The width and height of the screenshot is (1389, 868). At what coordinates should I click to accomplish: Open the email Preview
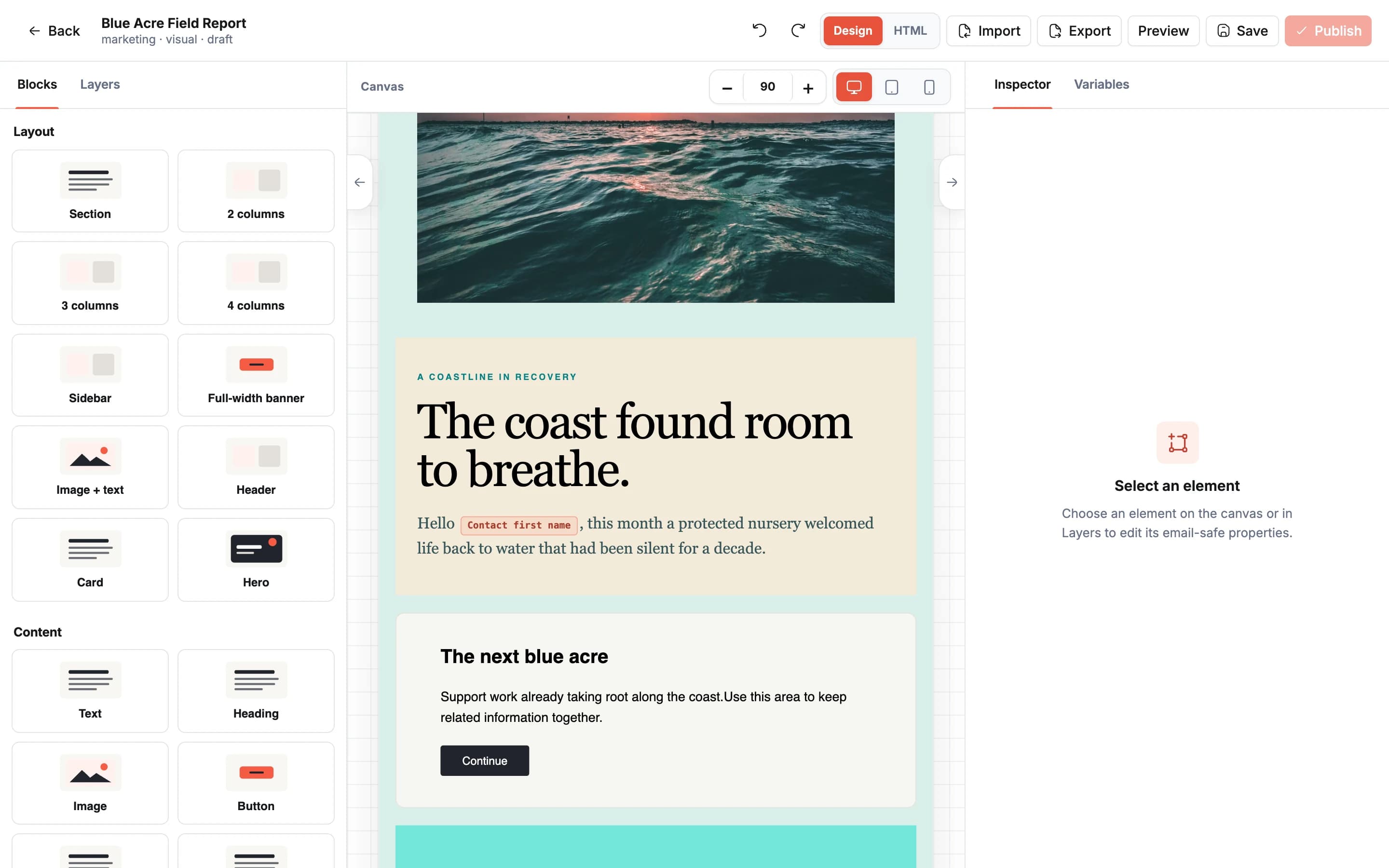[x=1163, y=30]
